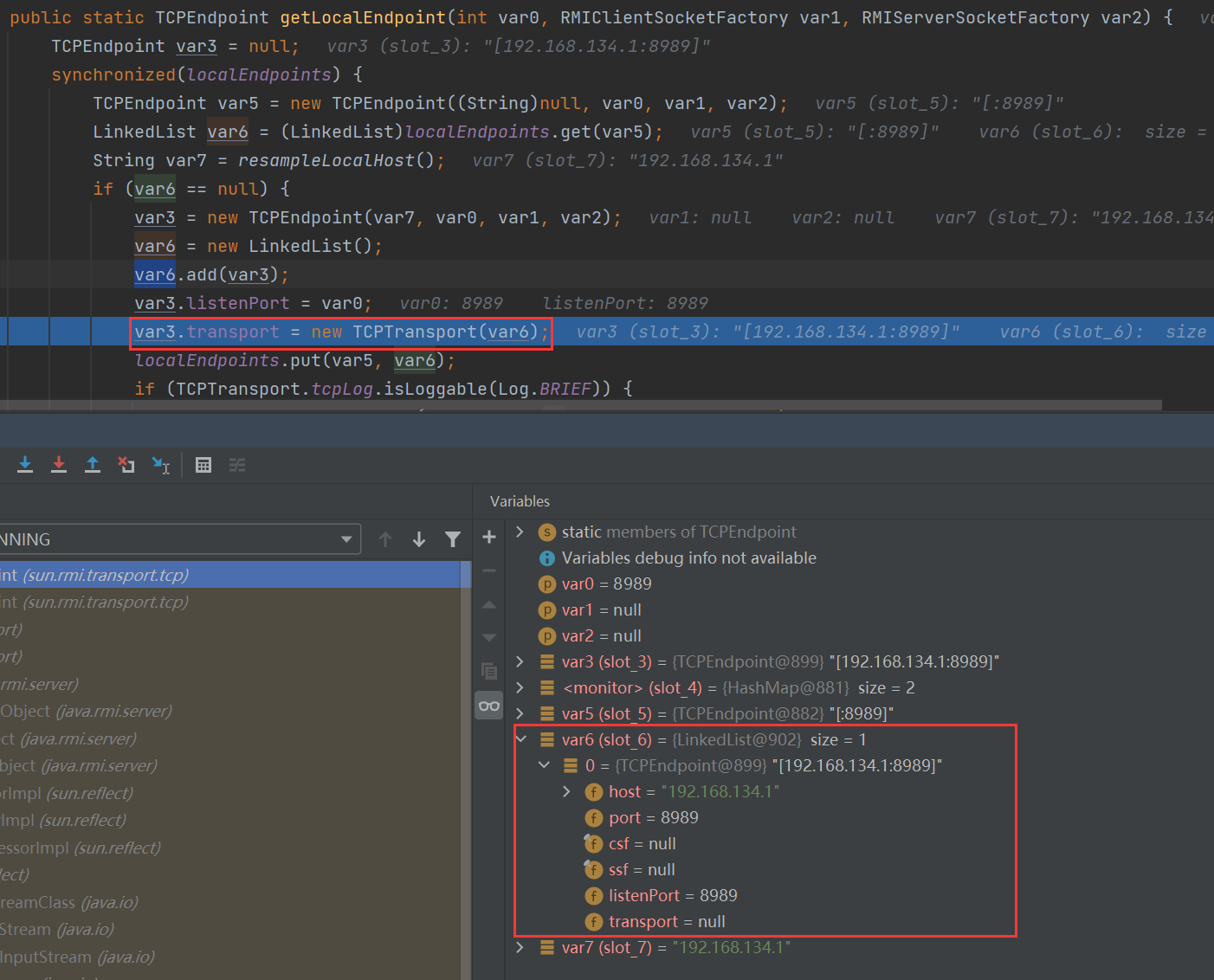Click resampleLocalHost() in the code editor
The height and width of the screenshot is (980, 1214).
[336, 160]
